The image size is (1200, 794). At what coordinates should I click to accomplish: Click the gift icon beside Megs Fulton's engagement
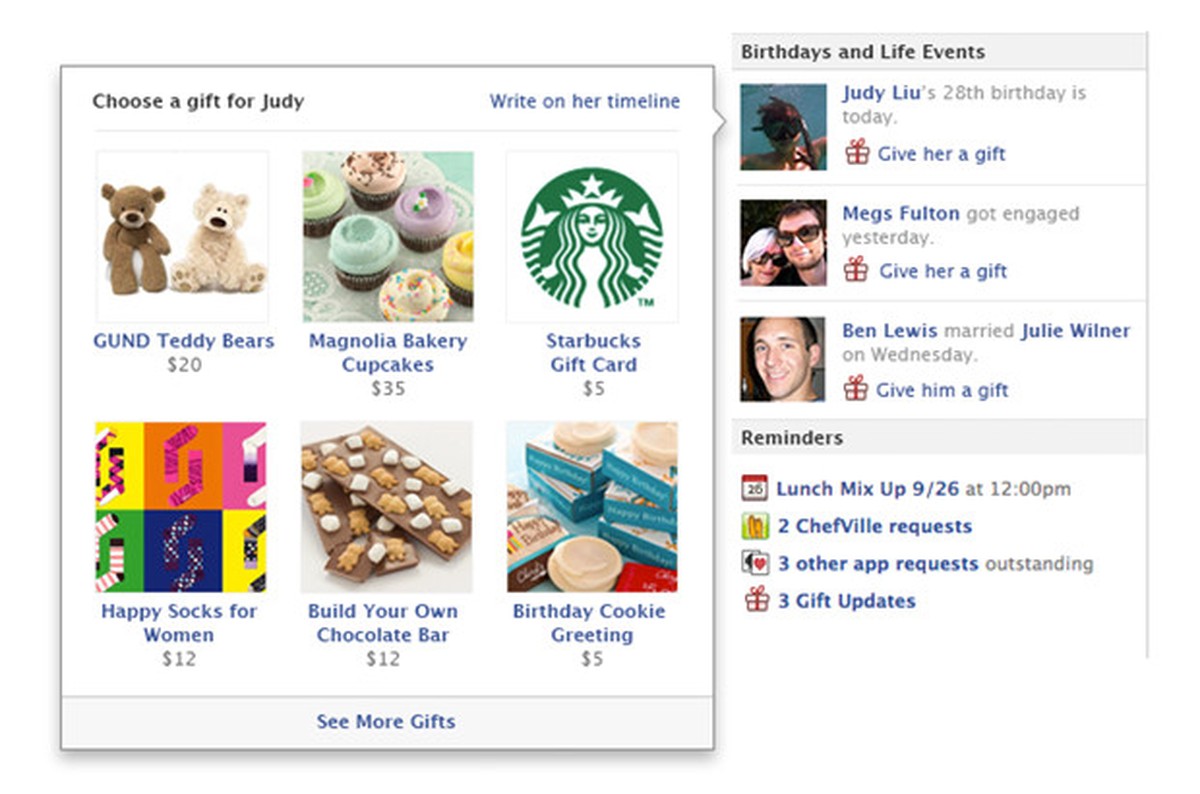click(856, 271)
